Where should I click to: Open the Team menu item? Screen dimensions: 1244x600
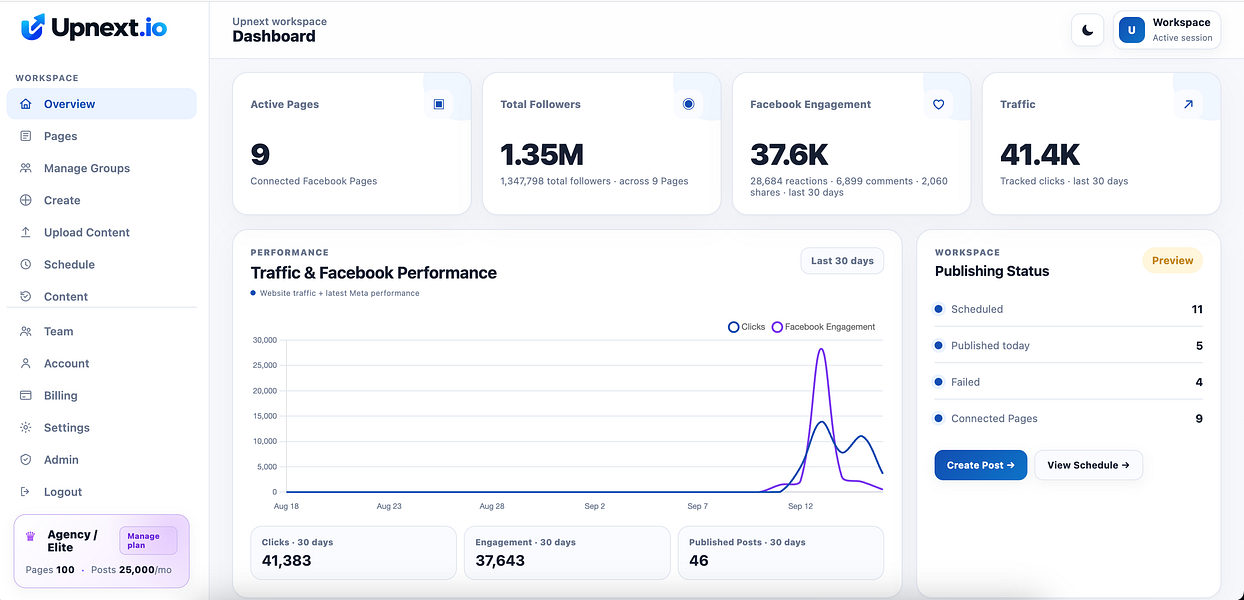102,331
